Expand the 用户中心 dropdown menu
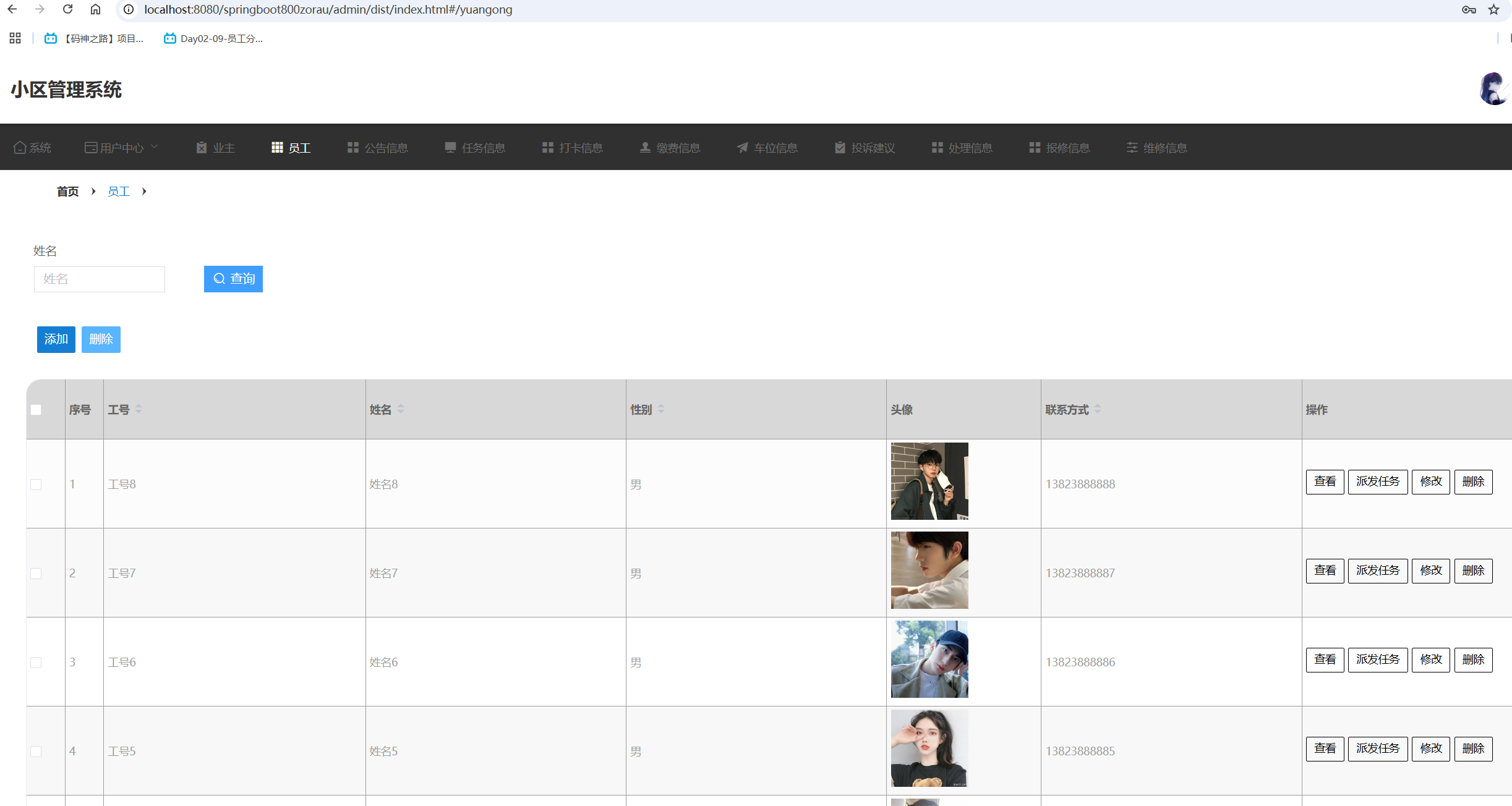This screenshot has width=1512, height=806. click(121, 148)
